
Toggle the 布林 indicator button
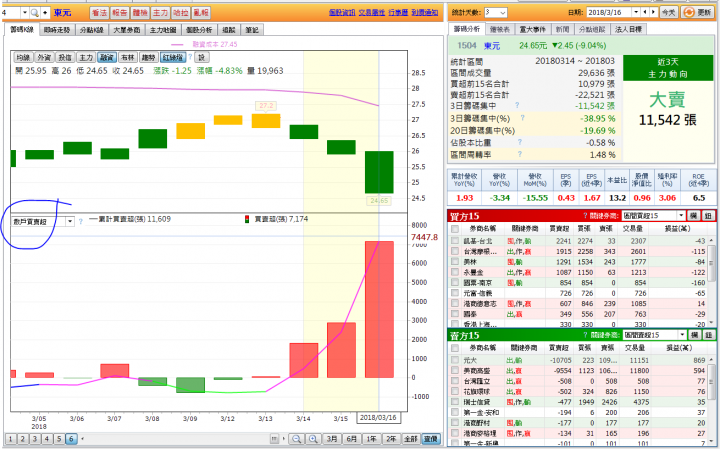coord(127,57)
